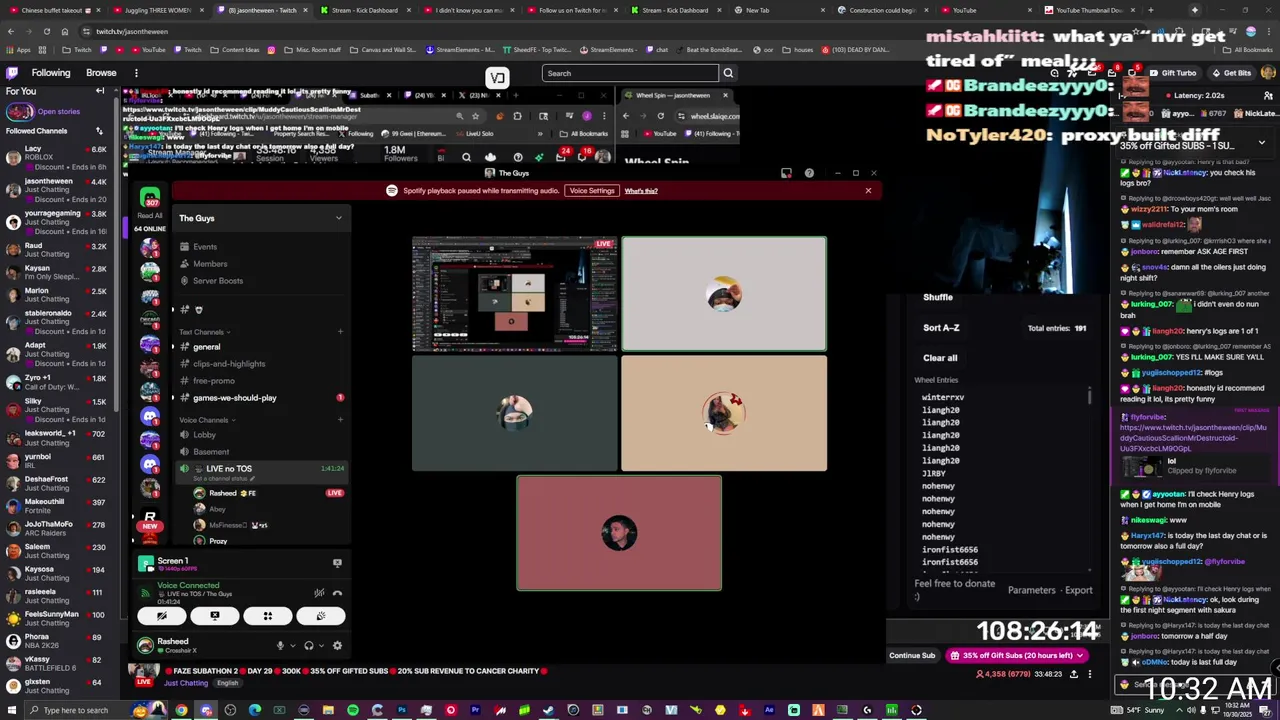Select the live screen share tile
Image resolution: width=1280 pixels, height=720 pixels.
[514, 294]
